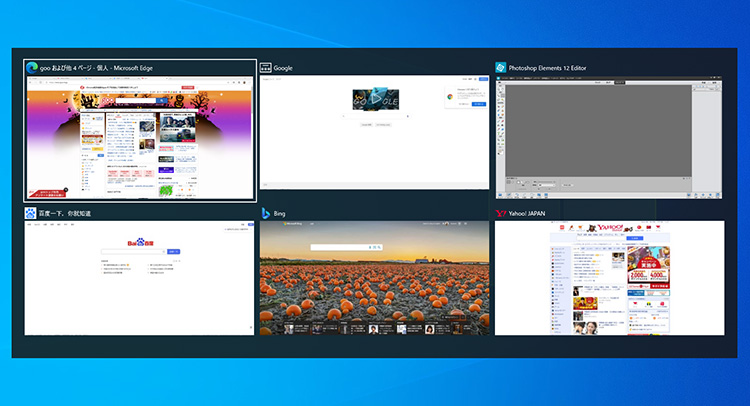The width and height of the screenshot is (750, 406).
Task: Click the Photoshop Elements 12 Editor app icon
Action: click(501, 68)
